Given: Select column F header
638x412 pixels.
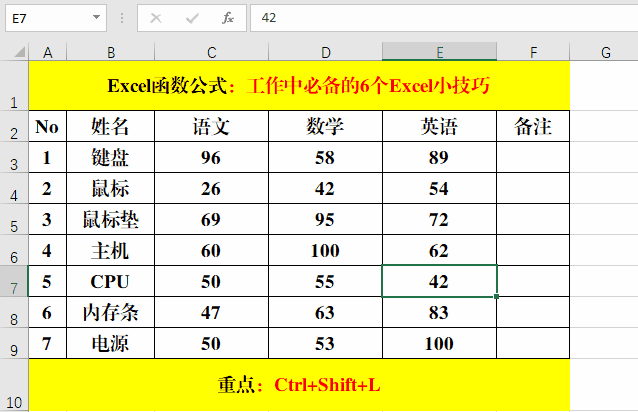Looking at the screenshot, I should point(533,52).
